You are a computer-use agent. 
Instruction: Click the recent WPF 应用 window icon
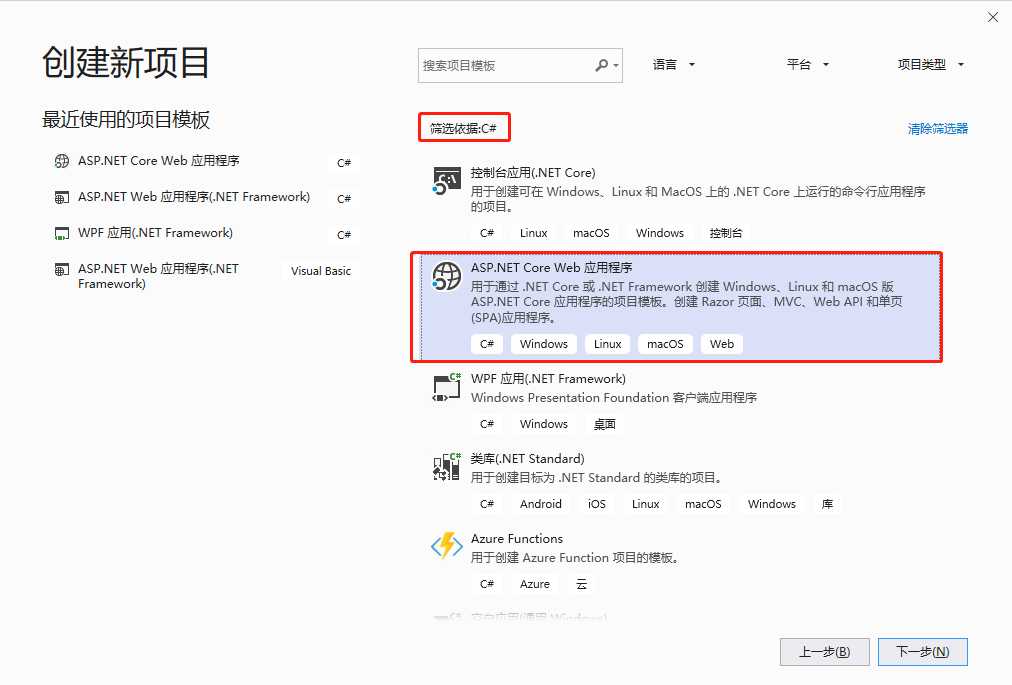62,234
